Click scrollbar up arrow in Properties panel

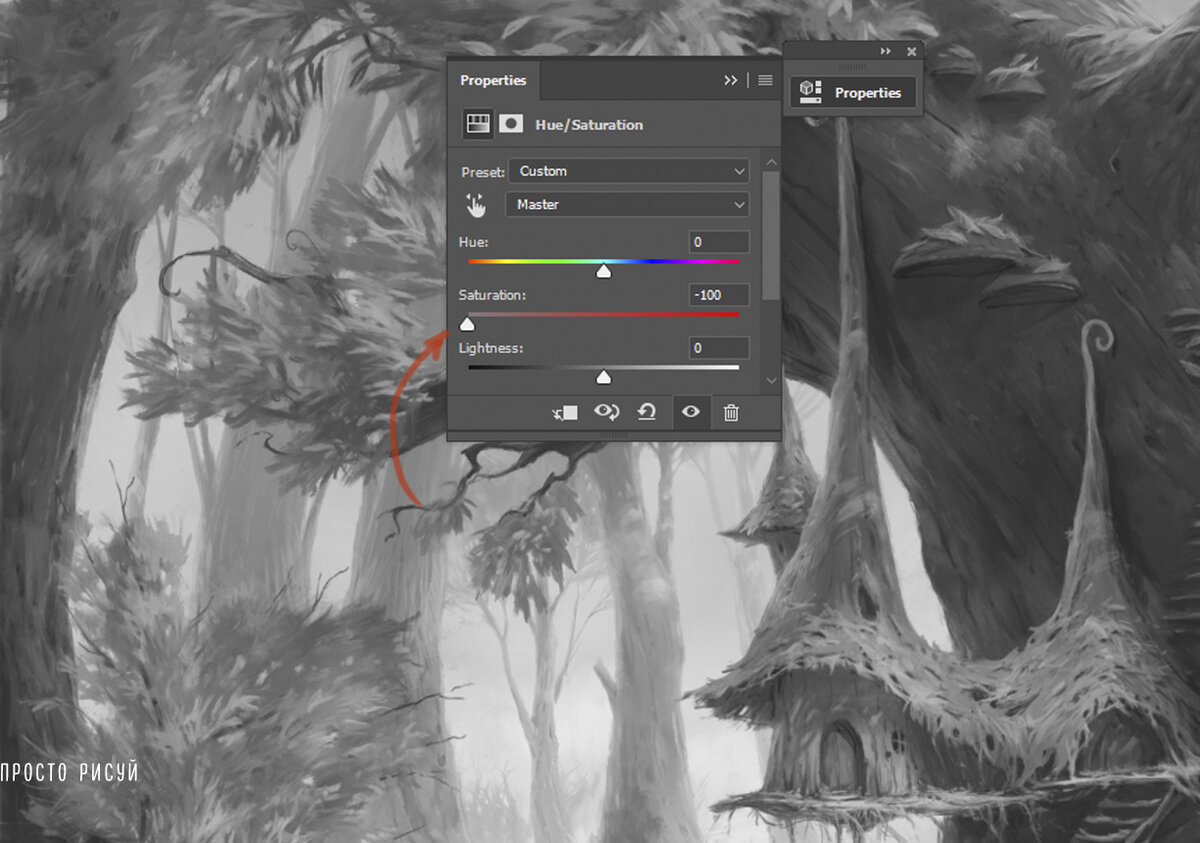pyautogui.click(x=770, y=162)
